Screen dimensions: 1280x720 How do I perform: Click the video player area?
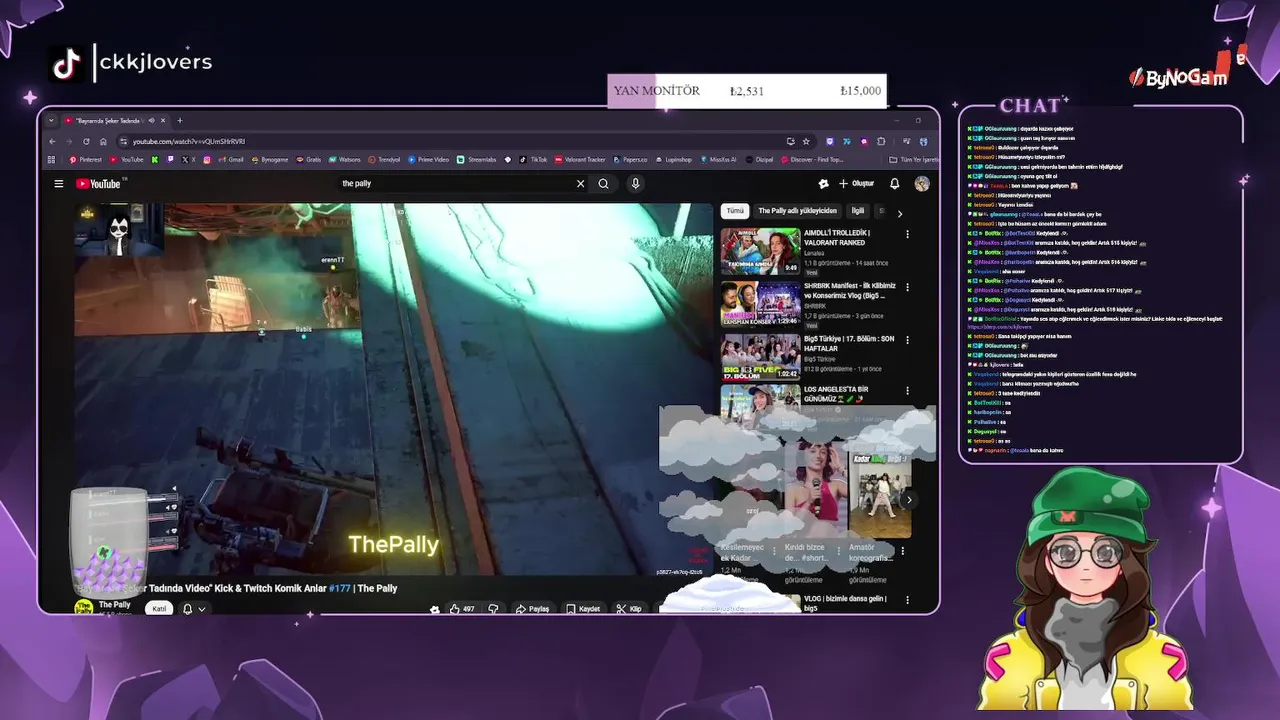click(395, 388)
